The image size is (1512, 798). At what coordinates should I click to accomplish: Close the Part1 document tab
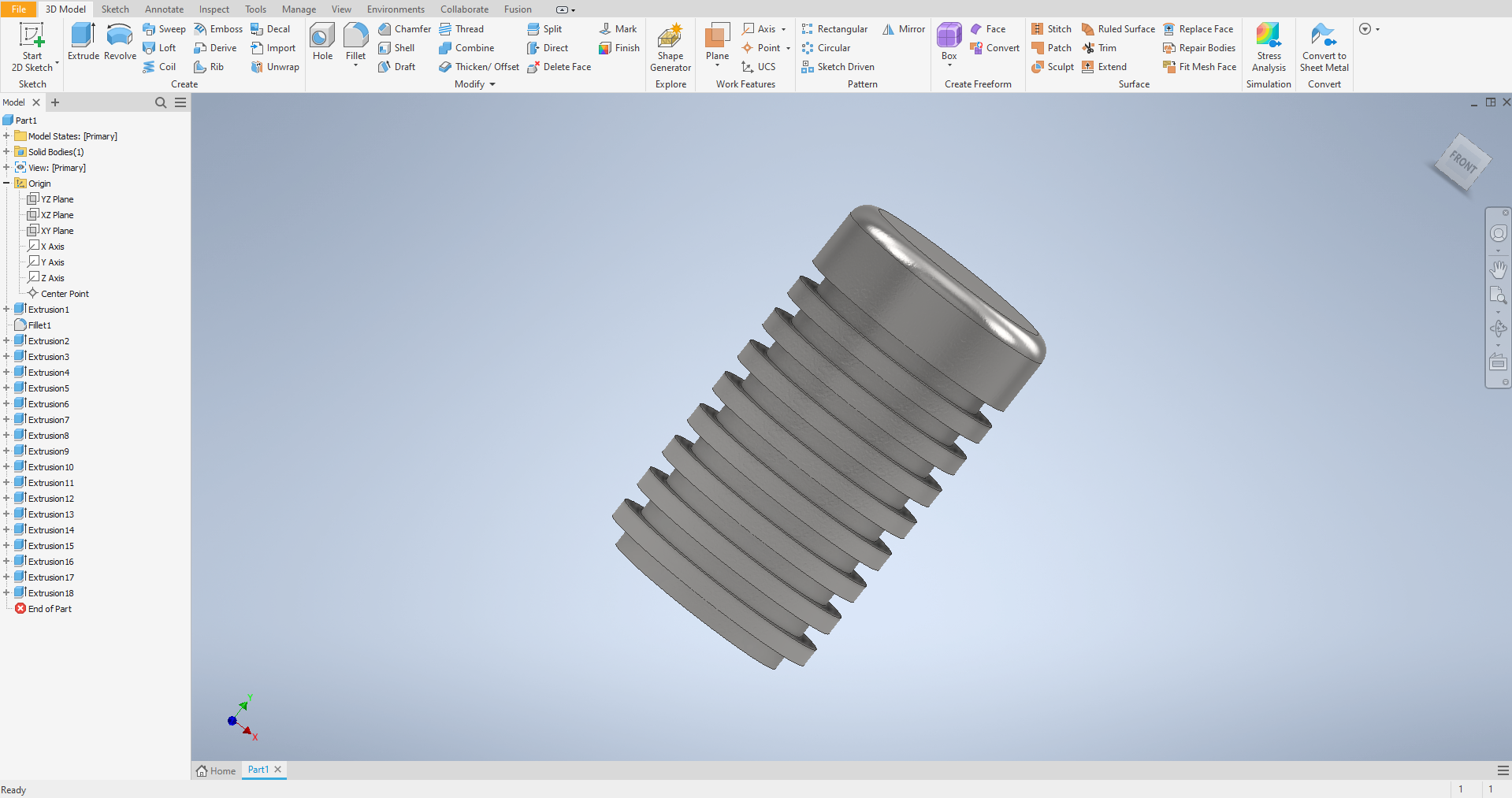[277, 770]
